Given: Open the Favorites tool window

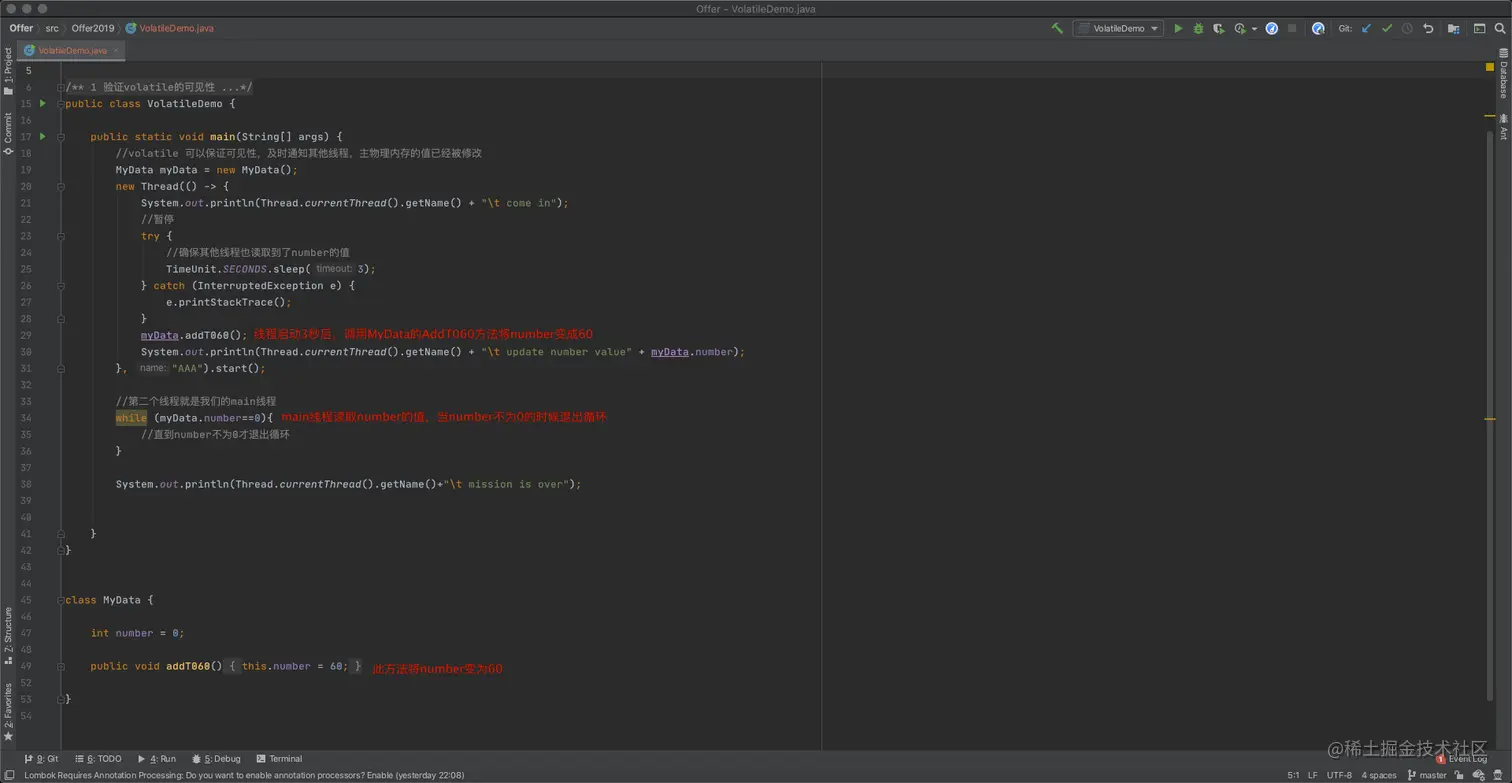Looking at the screenshot, I should [8, 712].
